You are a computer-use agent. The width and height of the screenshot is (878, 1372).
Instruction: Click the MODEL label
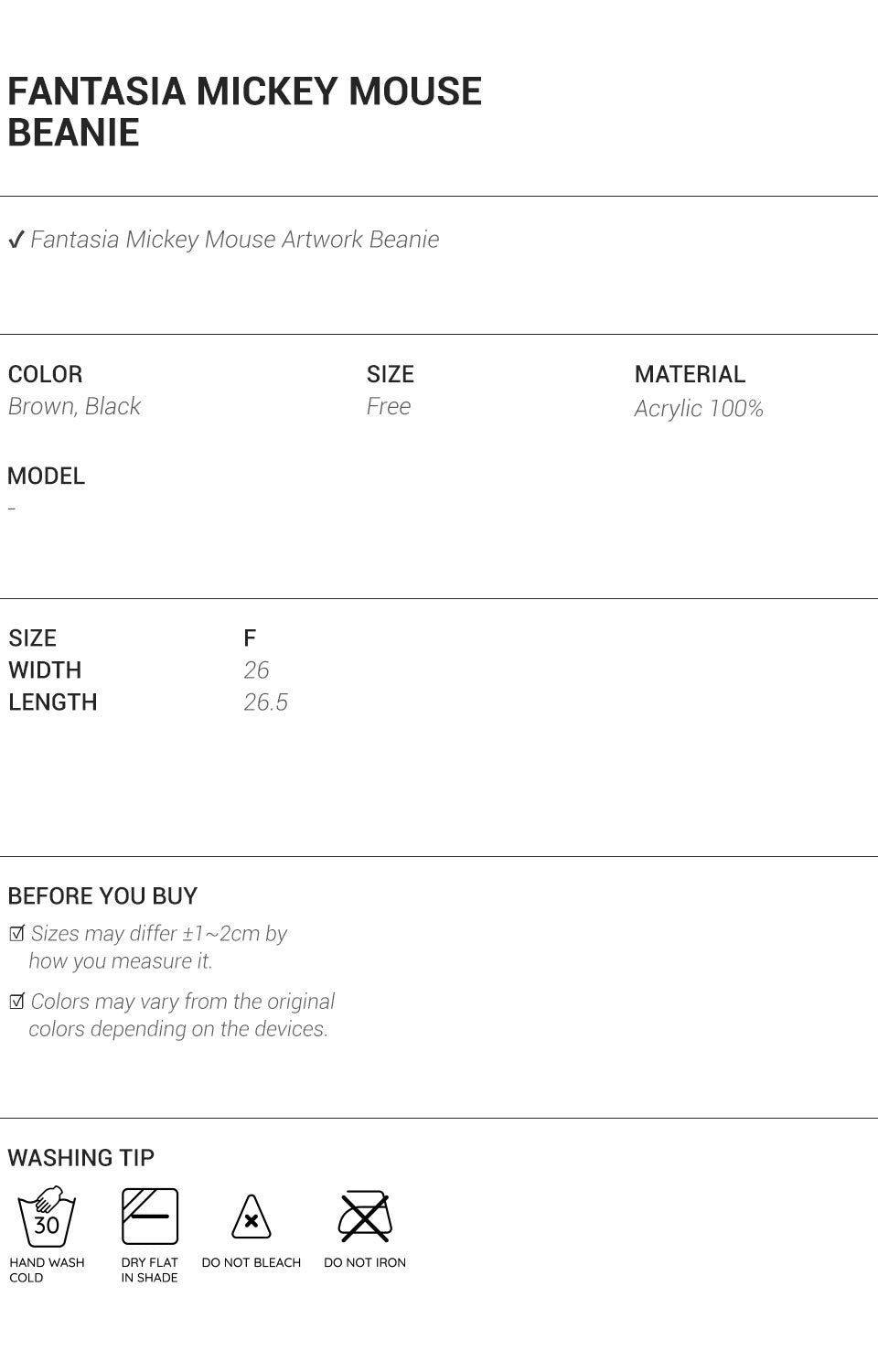click(x=46, y=476)
